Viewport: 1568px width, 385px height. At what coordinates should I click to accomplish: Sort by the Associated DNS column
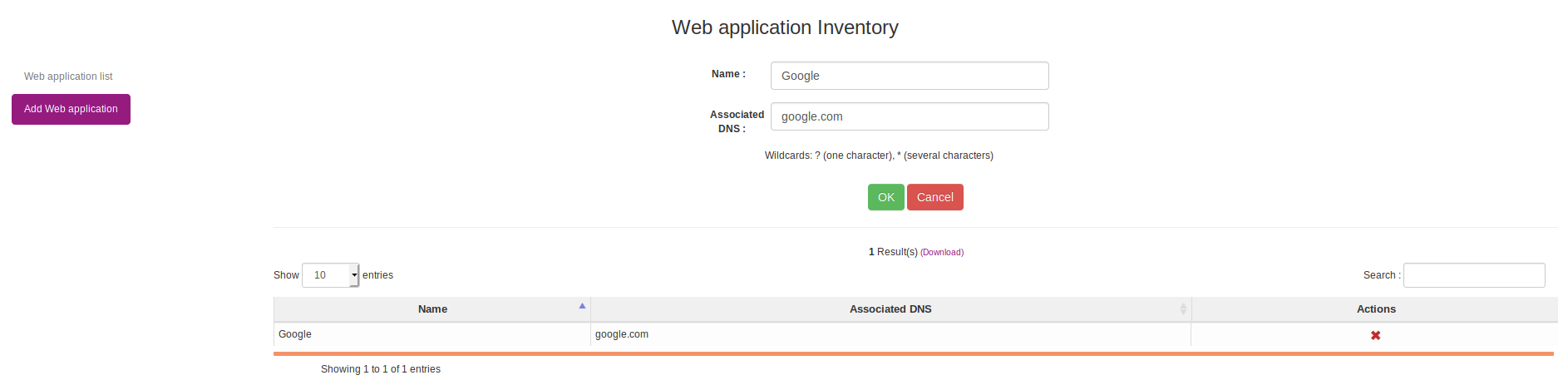[1182, 309]
